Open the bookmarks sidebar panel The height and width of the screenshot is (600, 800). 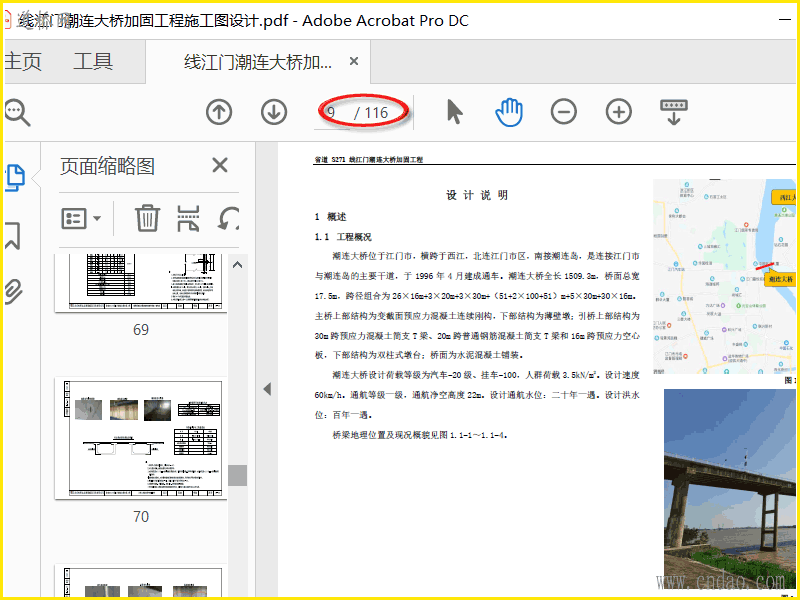point(13,235)
